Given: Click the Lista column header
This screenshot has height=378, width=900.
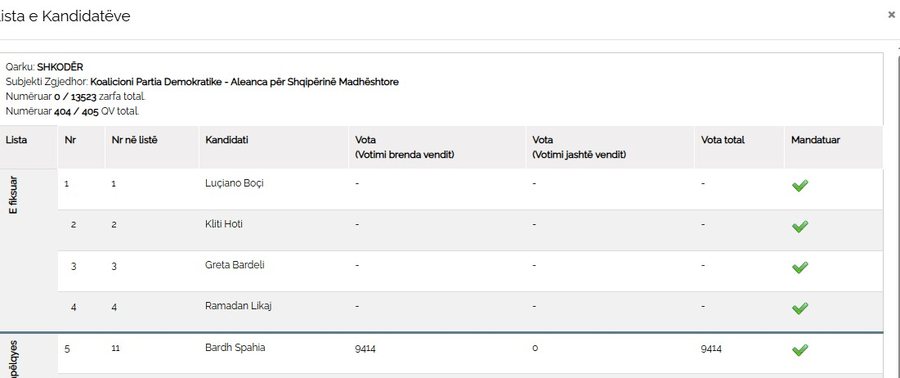Looking at the screenshot, I should pyautogui.click(x=16, y=140).
